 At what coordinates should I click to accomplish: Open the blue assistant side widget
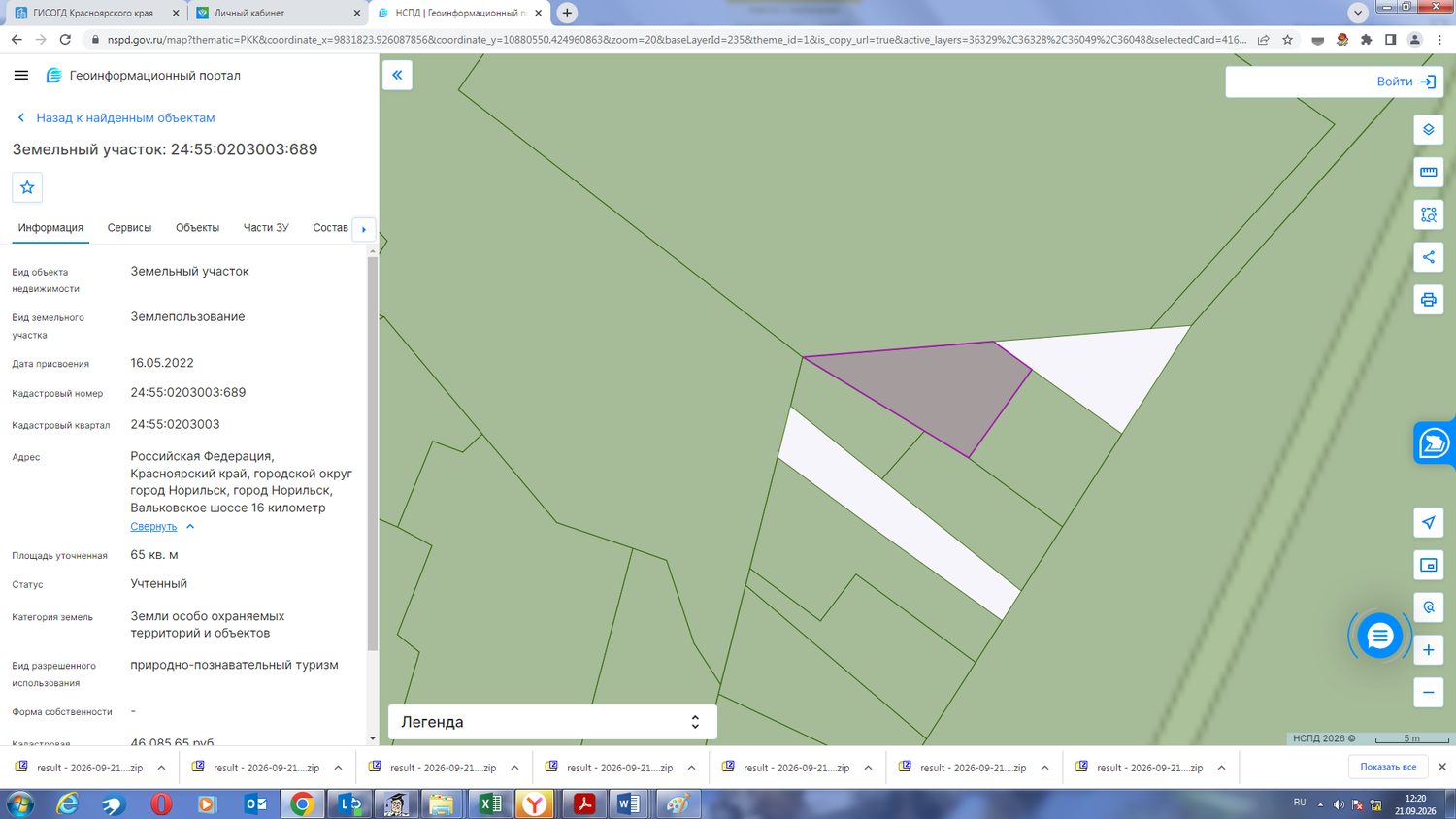[x=1435, y=443]
